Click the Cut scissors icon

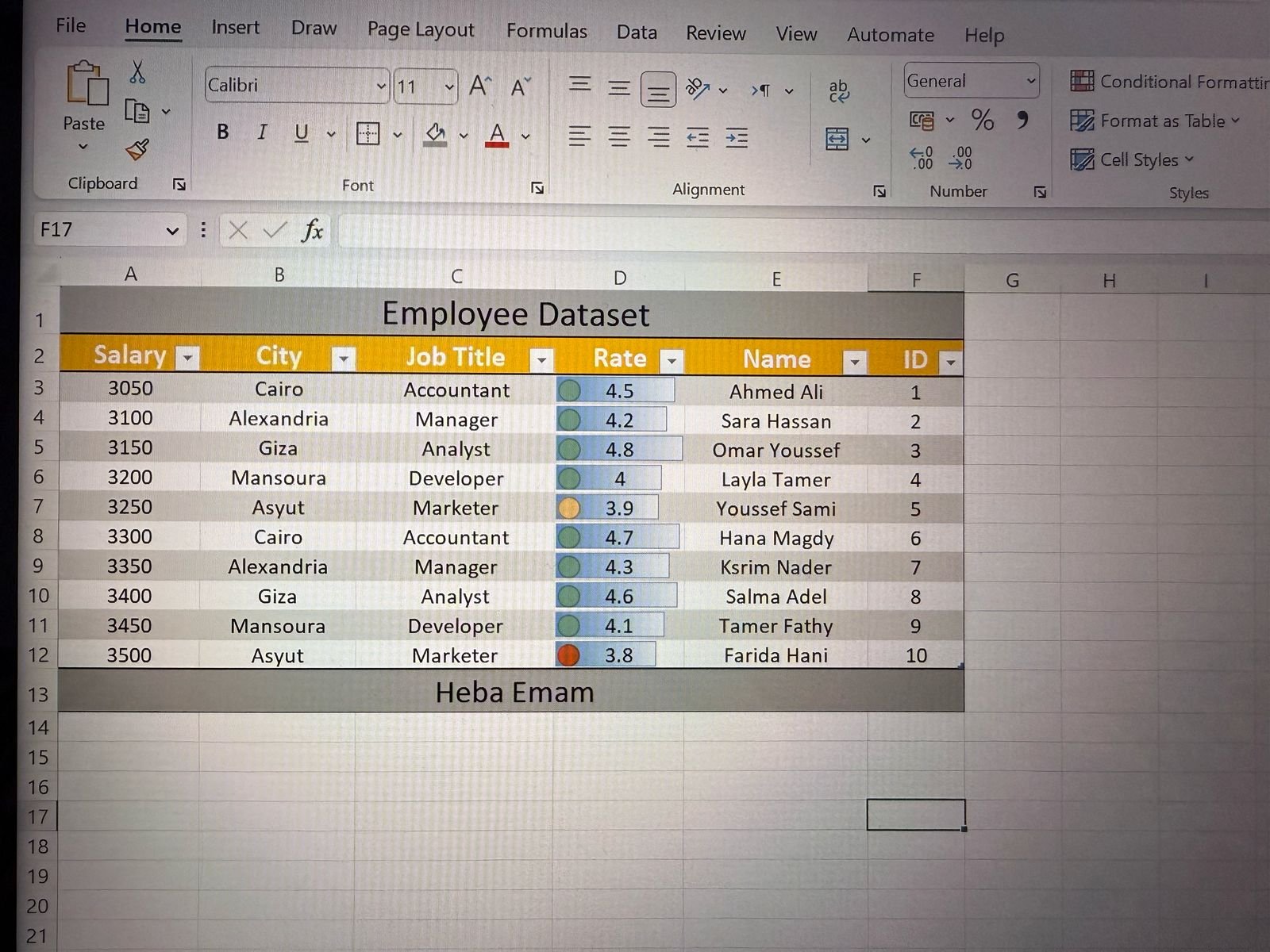[x=137, y=72]
